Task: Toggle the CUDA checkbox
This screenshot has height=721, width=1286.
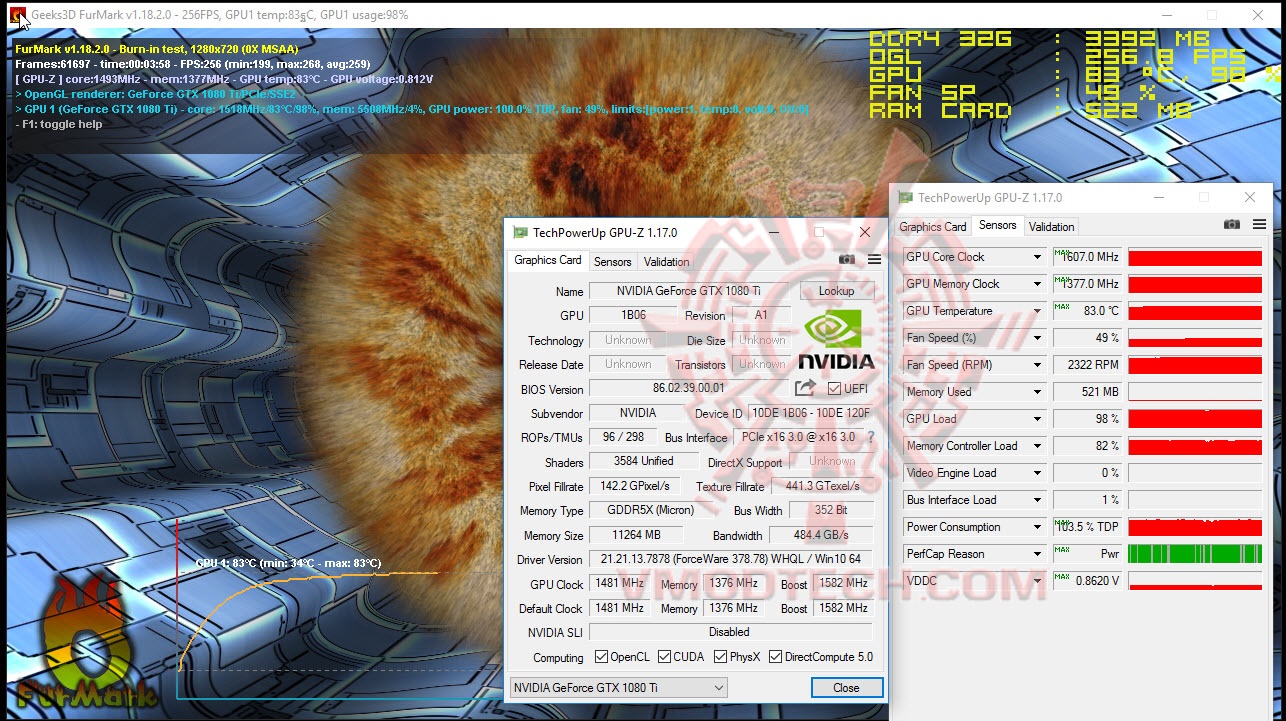Action: click(665, 657)
